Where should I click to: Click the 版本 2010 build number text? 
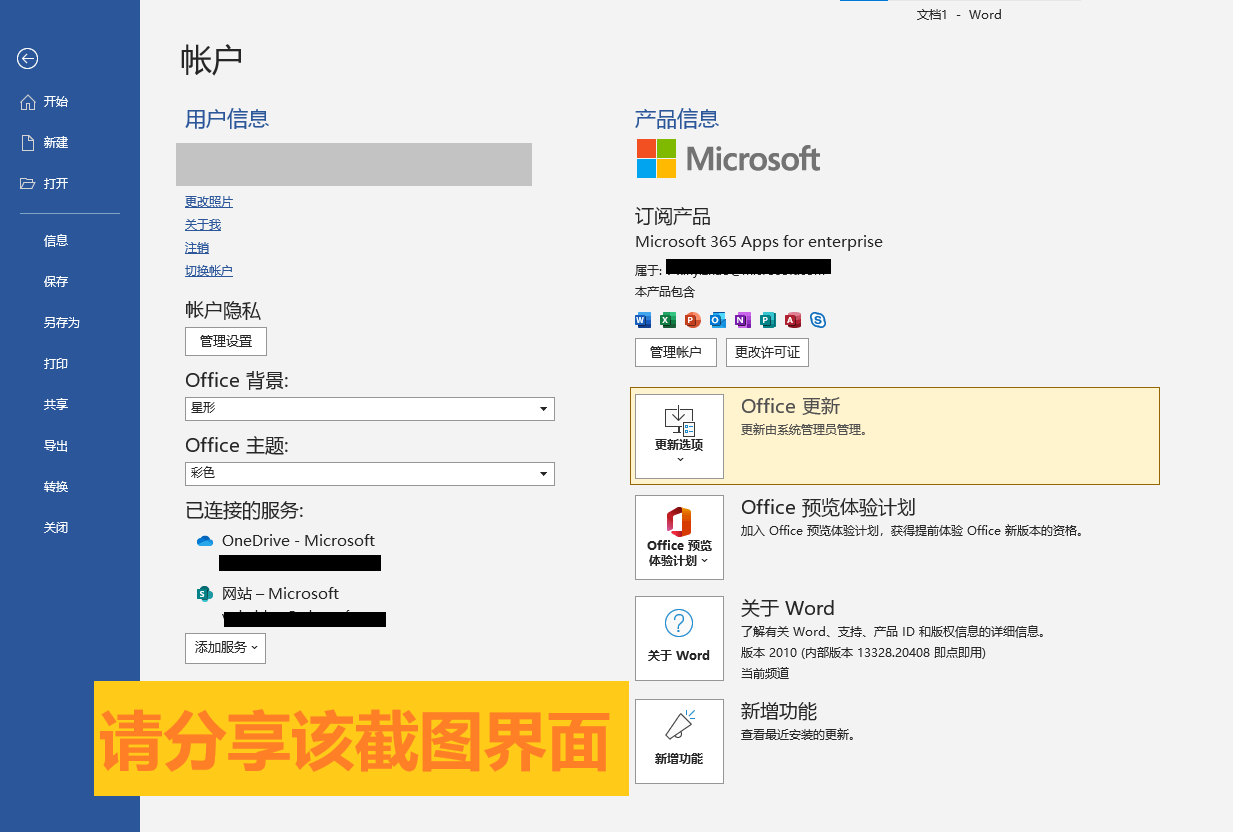(863, 653)
